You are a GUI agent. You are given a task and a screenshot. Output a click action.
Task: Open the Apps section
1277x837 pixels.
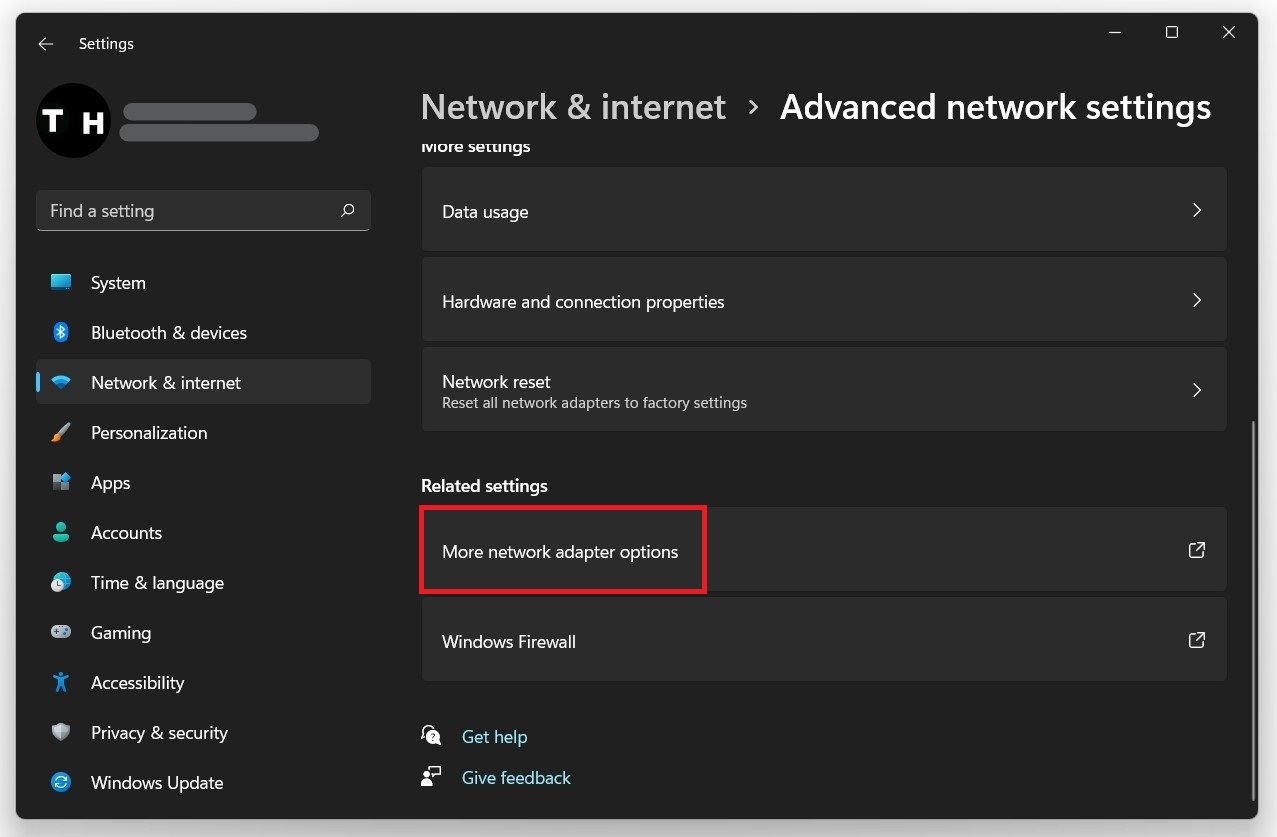point(110,482)
